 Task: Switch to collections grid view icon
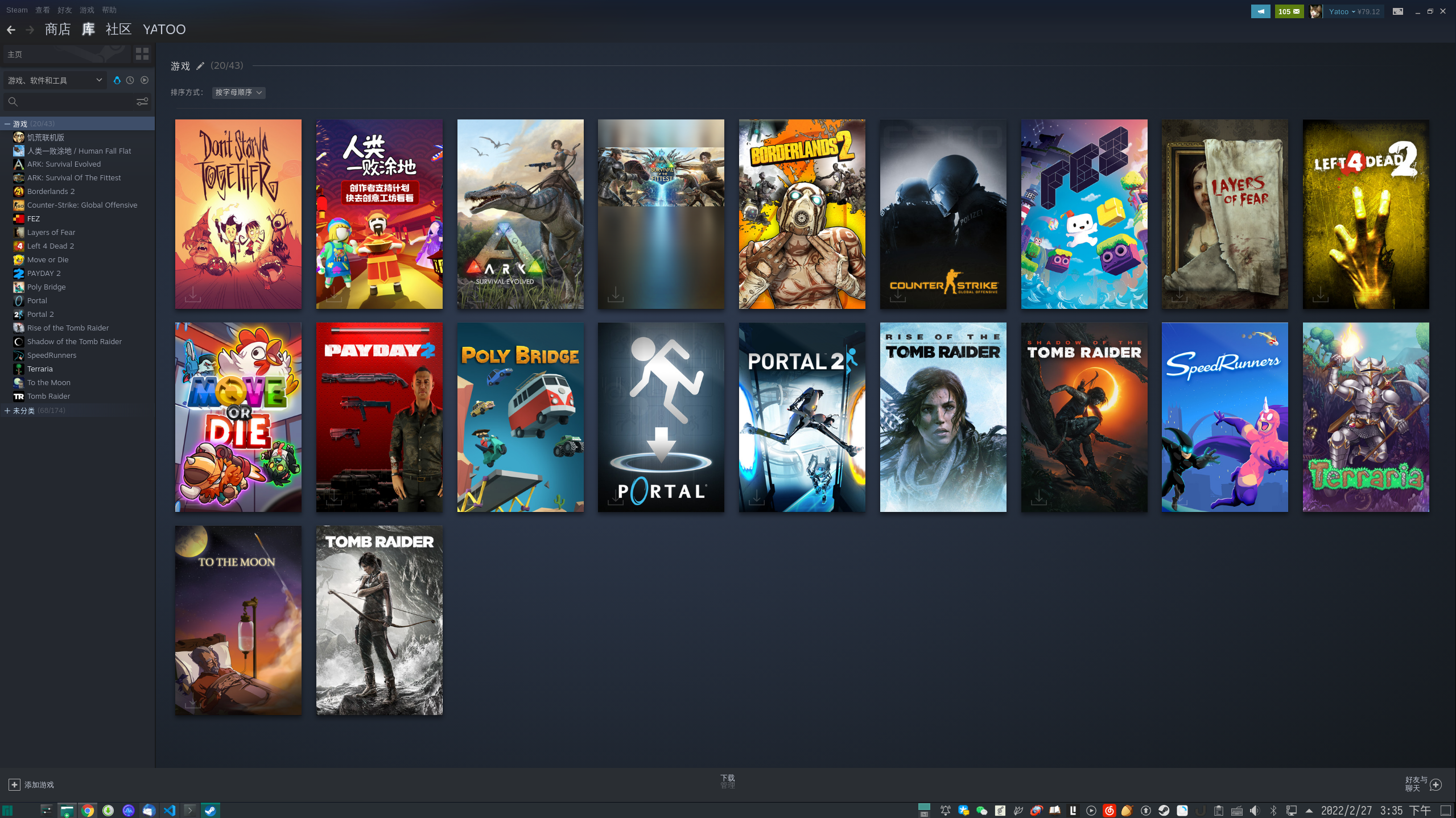point(142,54)
